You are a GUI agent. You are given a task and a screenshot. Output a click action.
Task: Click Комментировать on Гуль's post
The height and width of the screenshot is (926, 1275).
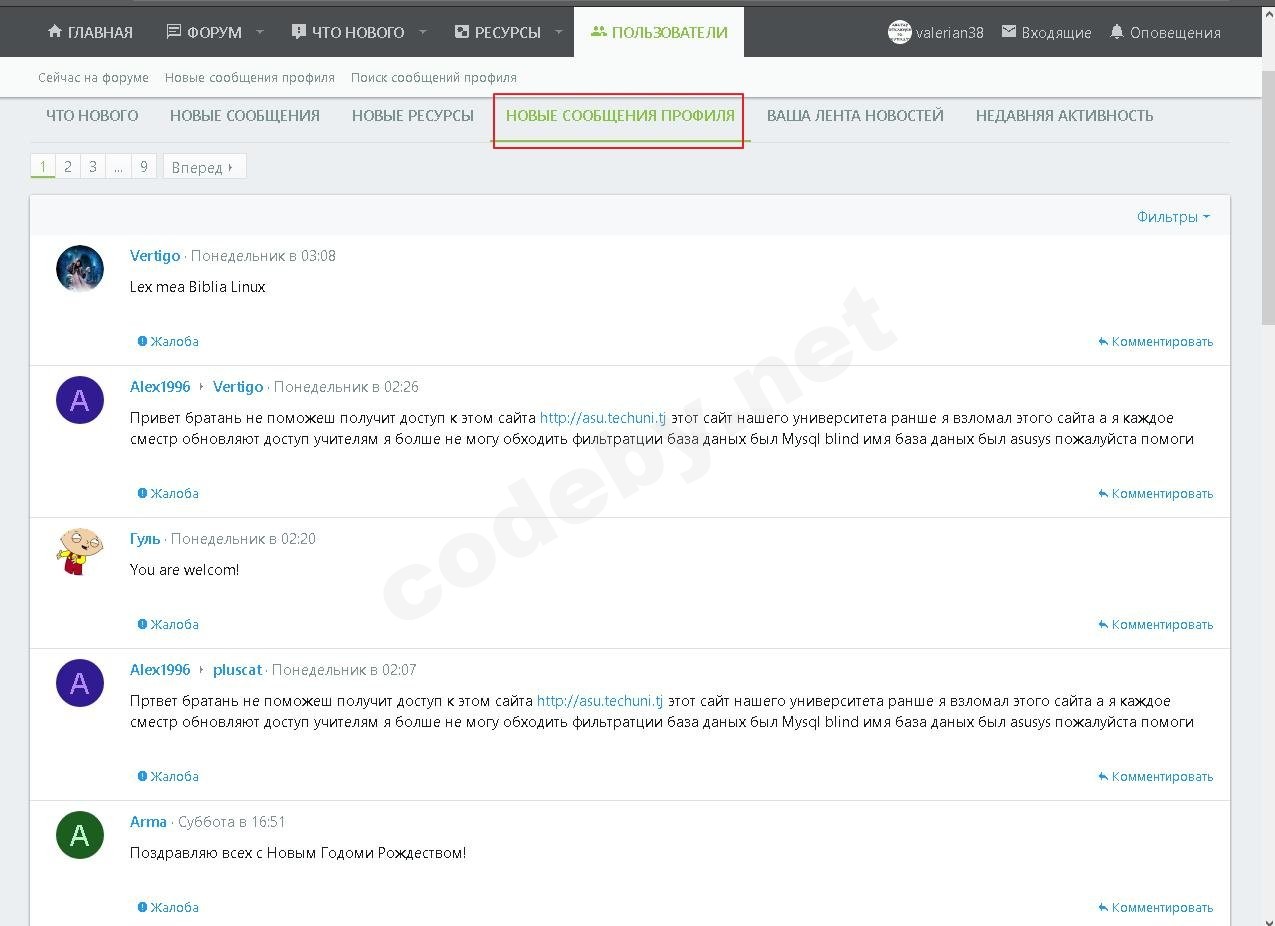click(x=1155, y=624)
